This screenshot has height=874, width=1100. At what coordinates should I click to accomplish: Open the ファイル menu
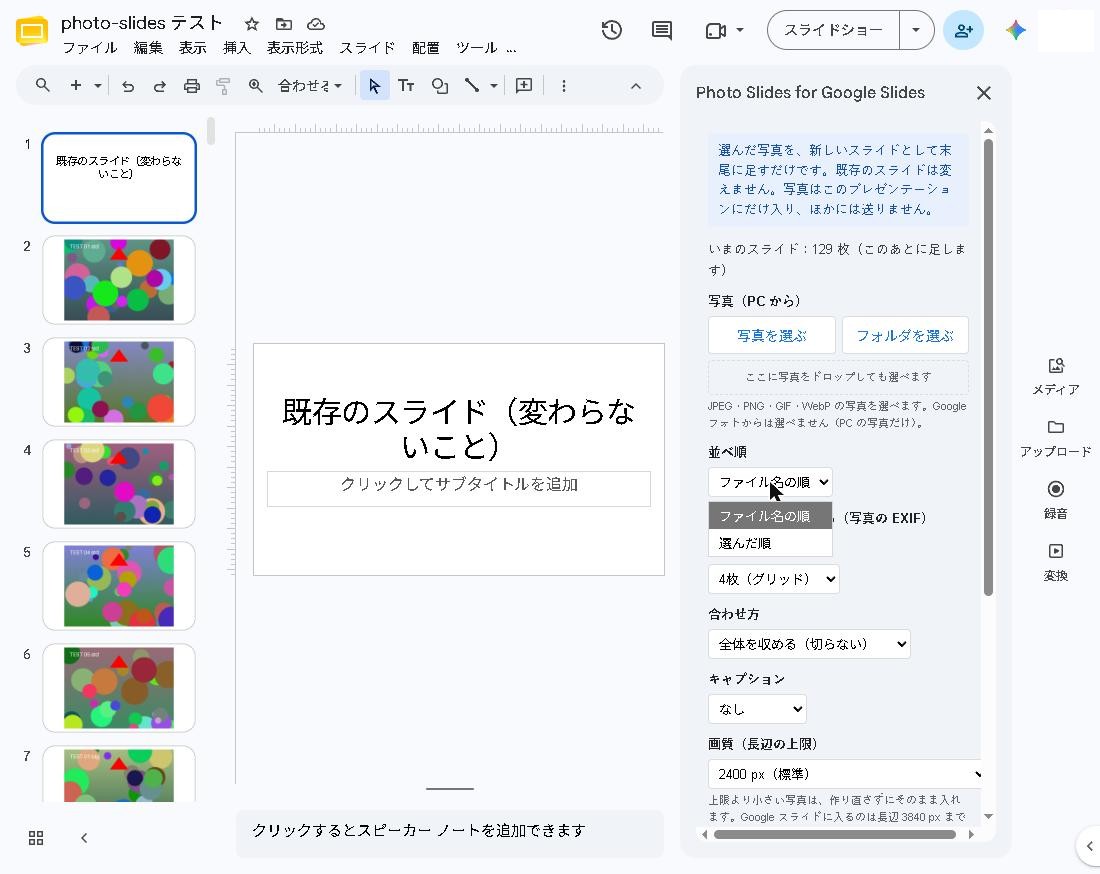tap(90, 48)
